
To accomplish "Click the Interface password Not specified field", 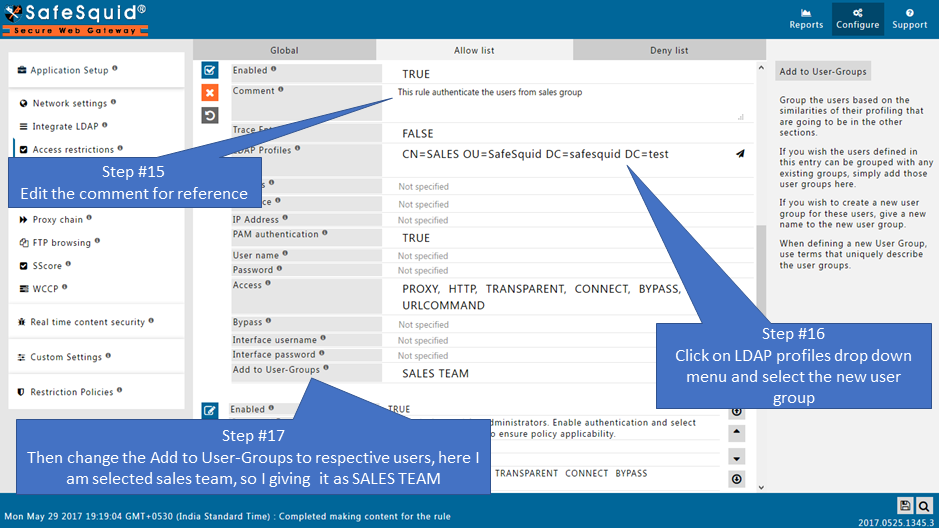I will coord(423,356).
